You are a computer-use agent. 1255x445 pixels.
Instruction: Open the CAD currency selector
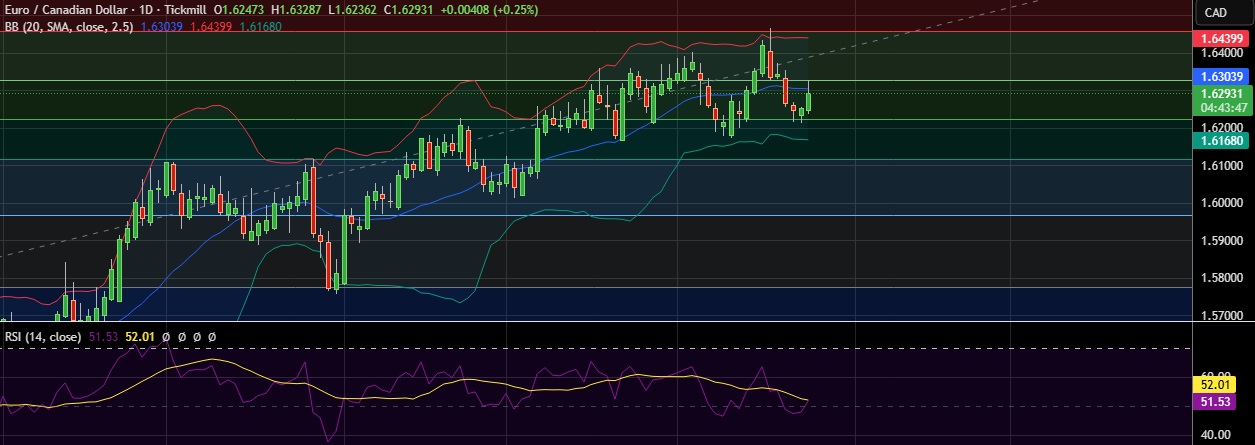click(x=1215, y=13)
